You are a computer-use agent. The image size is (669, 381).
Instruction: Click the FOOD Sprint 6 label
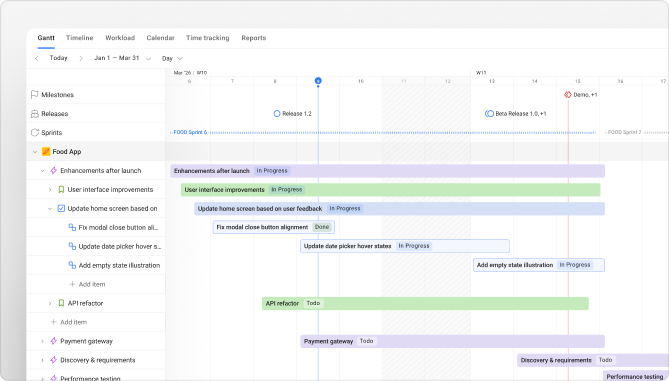point(190,132)
